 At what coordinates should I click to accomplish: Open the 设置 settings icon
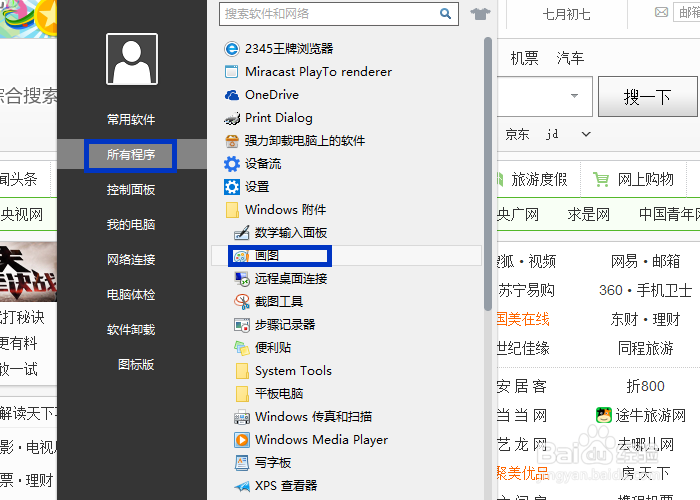click(x=232, y=187)
